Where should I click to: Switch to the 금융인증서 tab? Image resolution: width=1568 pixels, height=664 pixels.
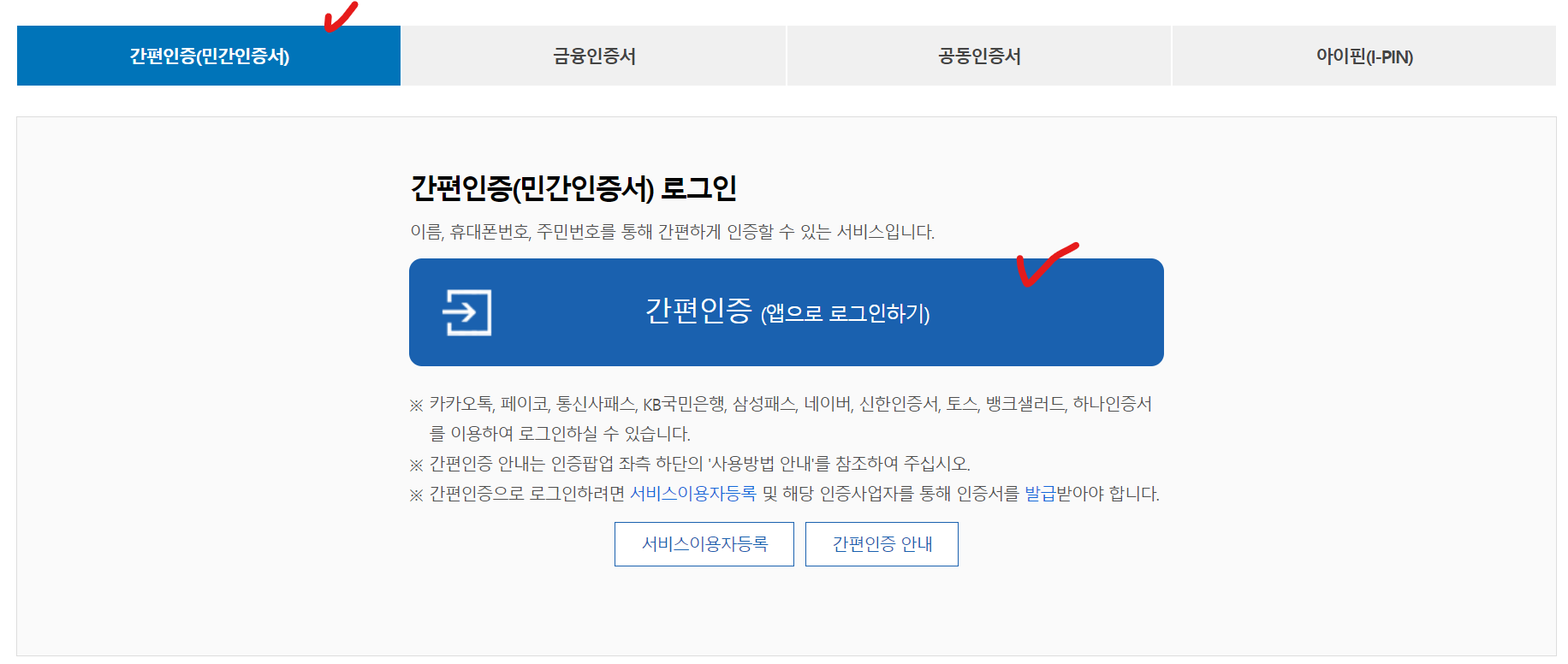pyautogui.click(x=594, y=56)
